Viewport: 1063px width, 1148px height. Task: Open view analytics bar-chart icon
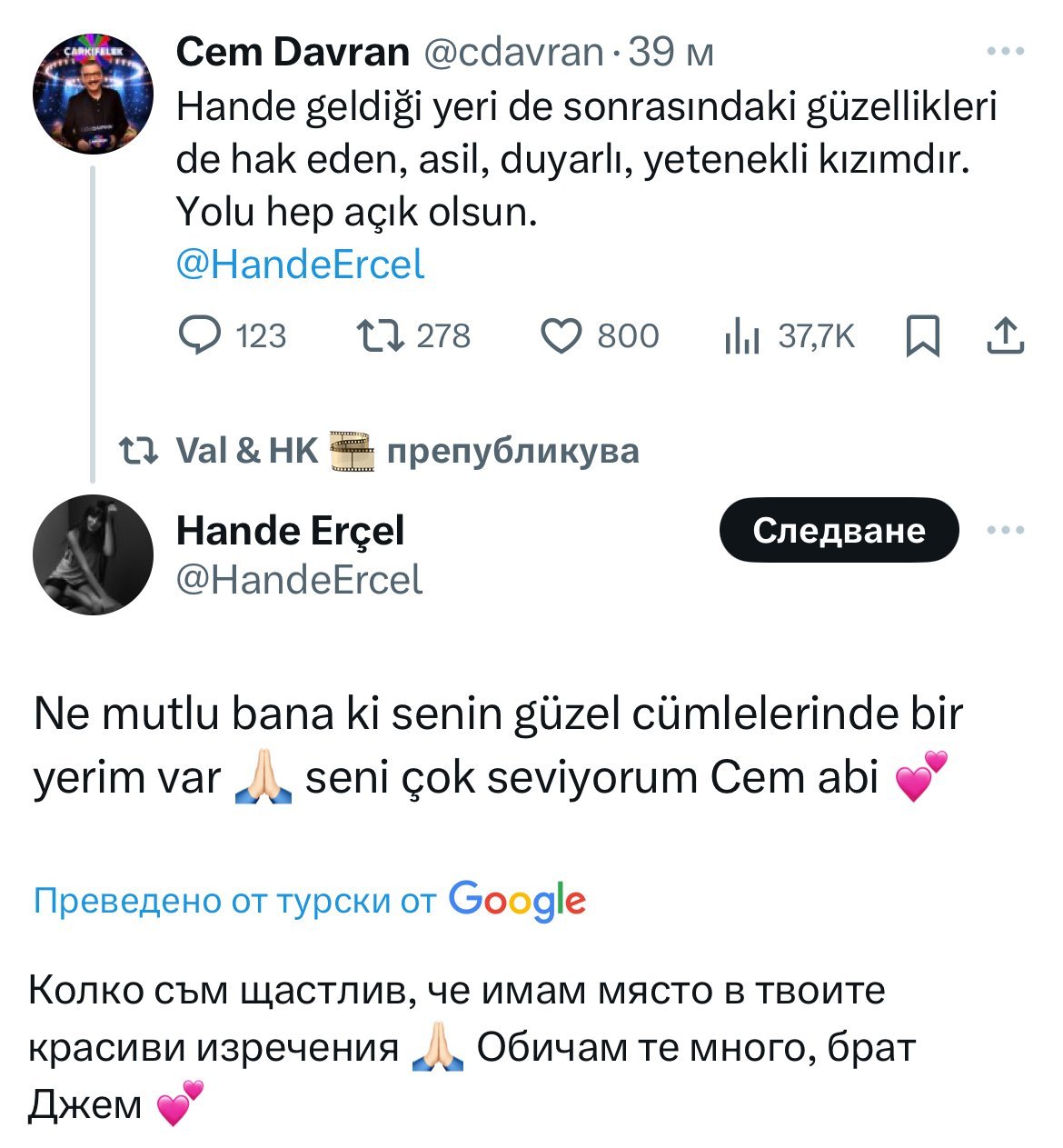tap(741, 337)
